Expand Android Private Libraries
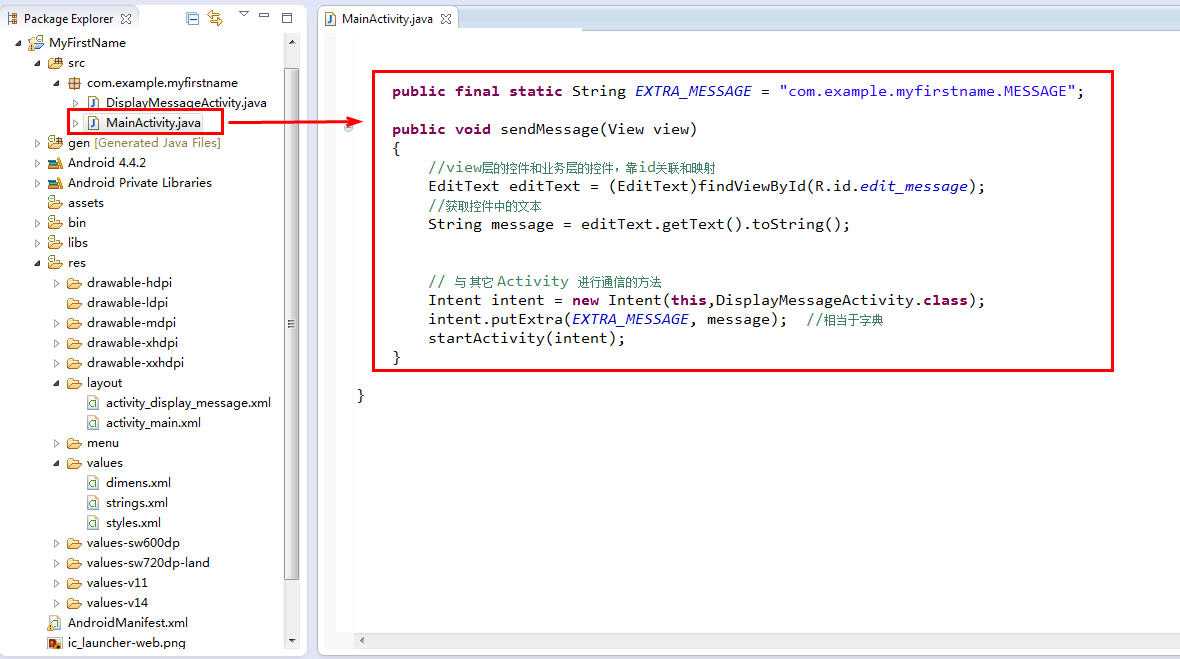This screenshot has width=1180, height=659. click(37, 183)
